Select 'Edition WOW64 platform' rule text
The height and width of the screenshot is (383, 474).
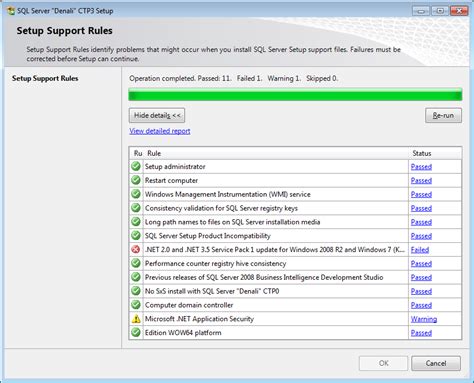(x=183, y=332)
